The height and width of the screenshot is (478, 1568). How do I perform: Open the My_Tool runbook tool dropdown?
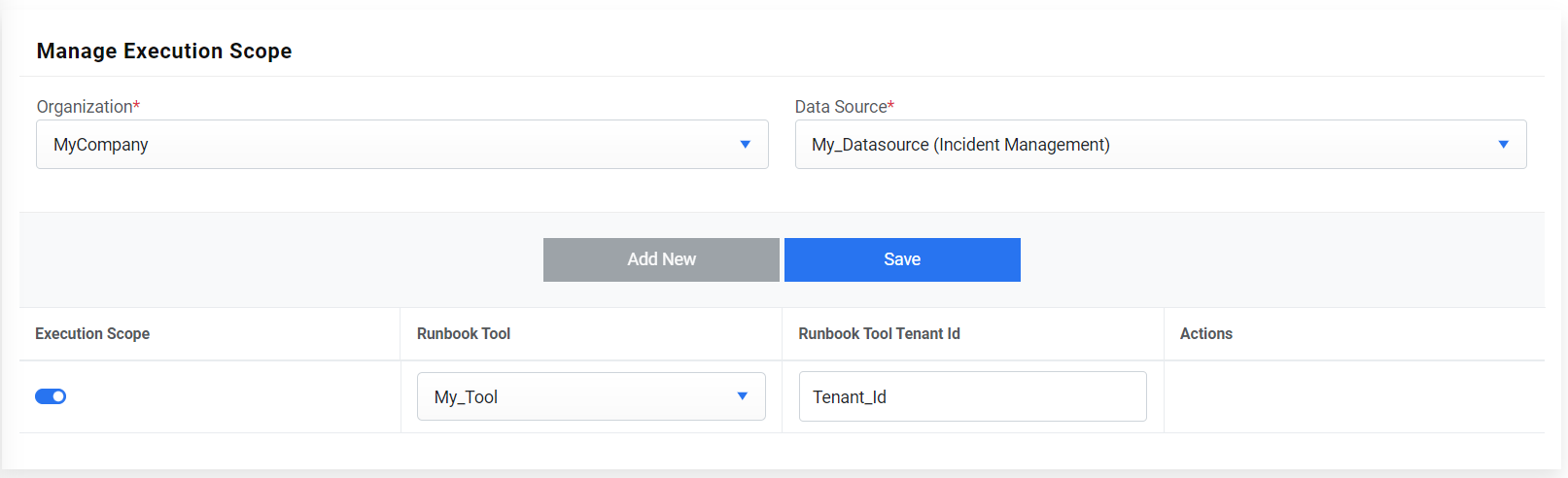tap(578, 396)
